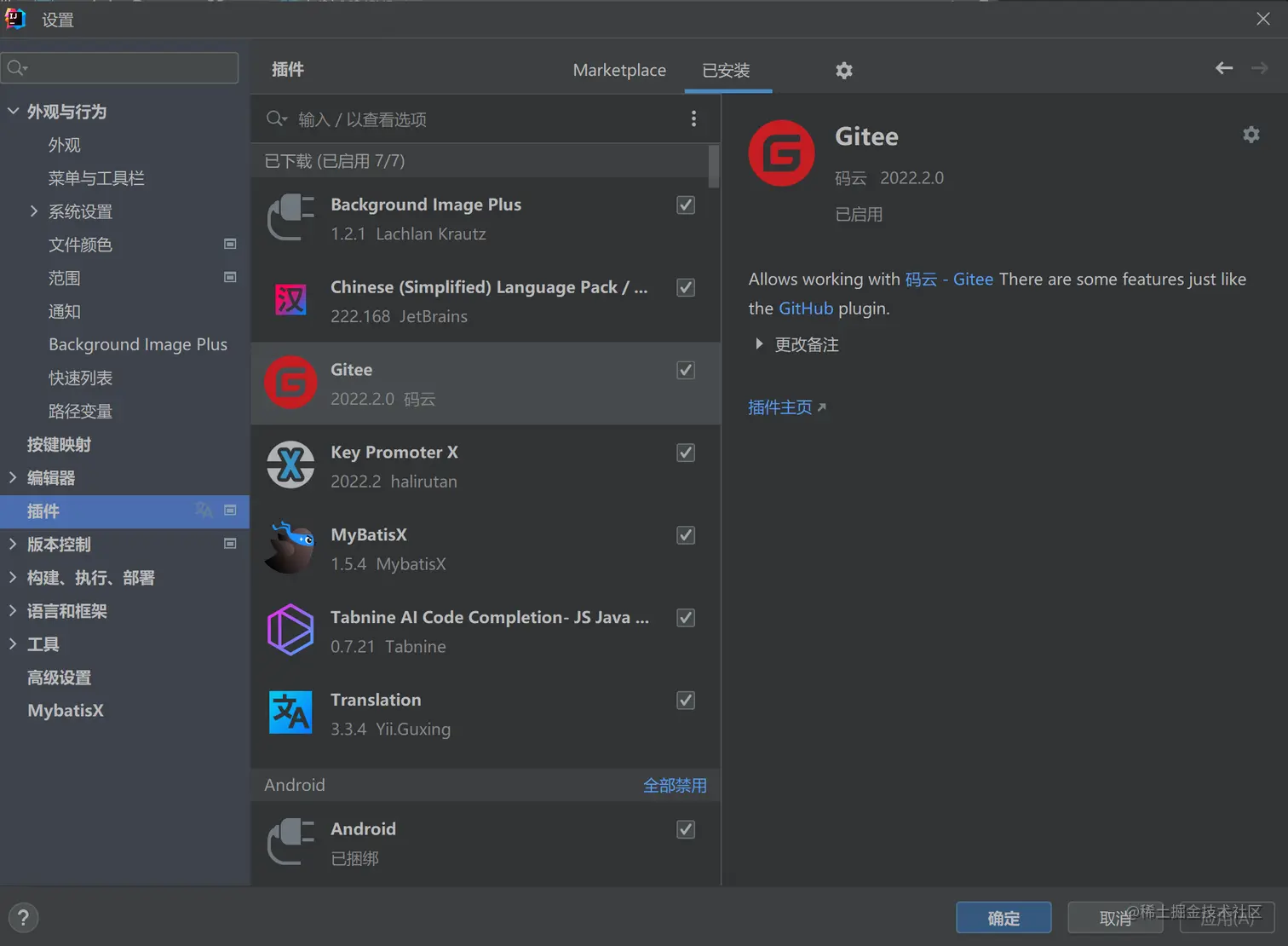Open the MybatisX settings page
The width and height of the screenshot is (1288, 946).
(66, 711)
